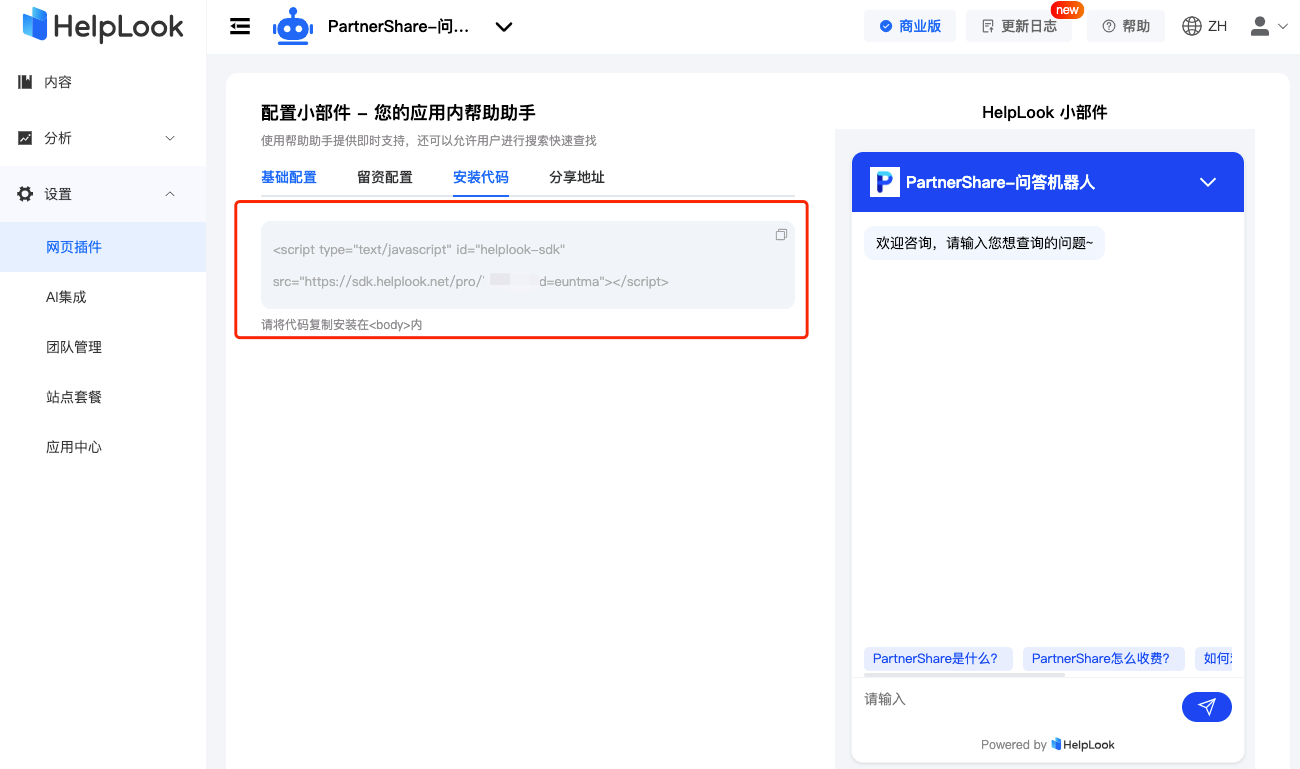Click the HelpLook logo
Image resolution: width=1300 pixels, height=769 pixels.
pyautogui.click(x=100, y=26)
